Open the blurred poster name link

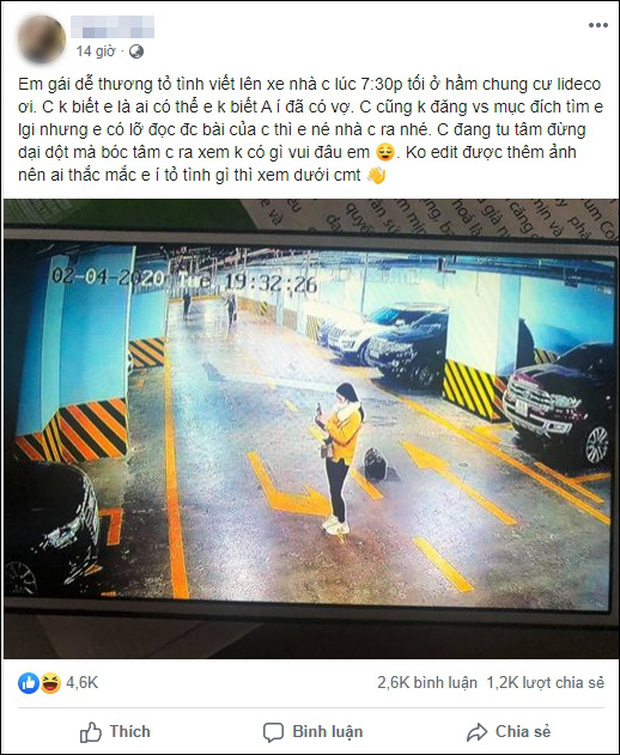(x=113, y=26)
